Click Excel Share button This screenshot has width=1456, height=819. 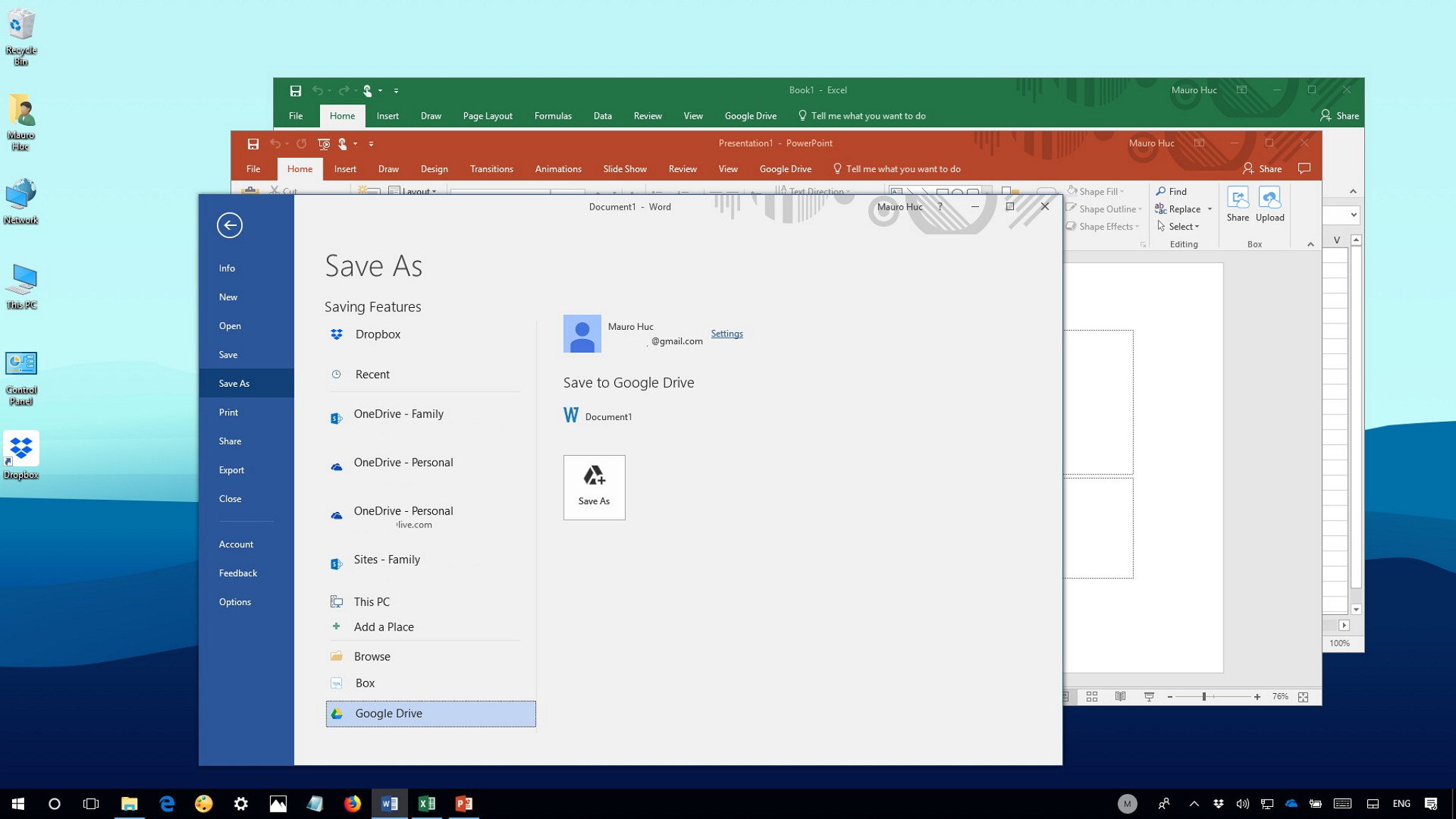point(1339,116)
